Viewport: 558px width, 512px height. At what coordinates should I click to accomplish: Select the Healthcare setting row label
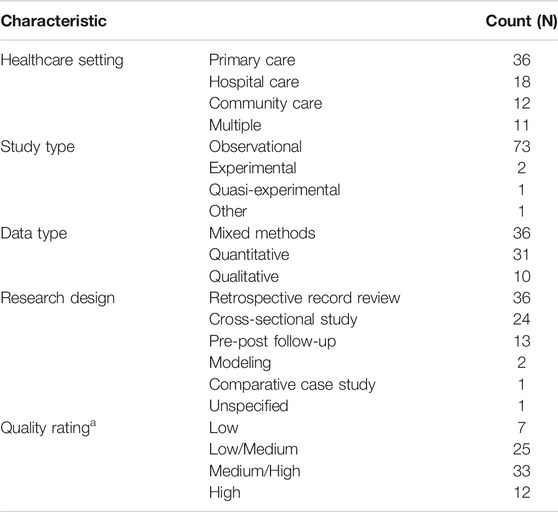pos(62,60)
